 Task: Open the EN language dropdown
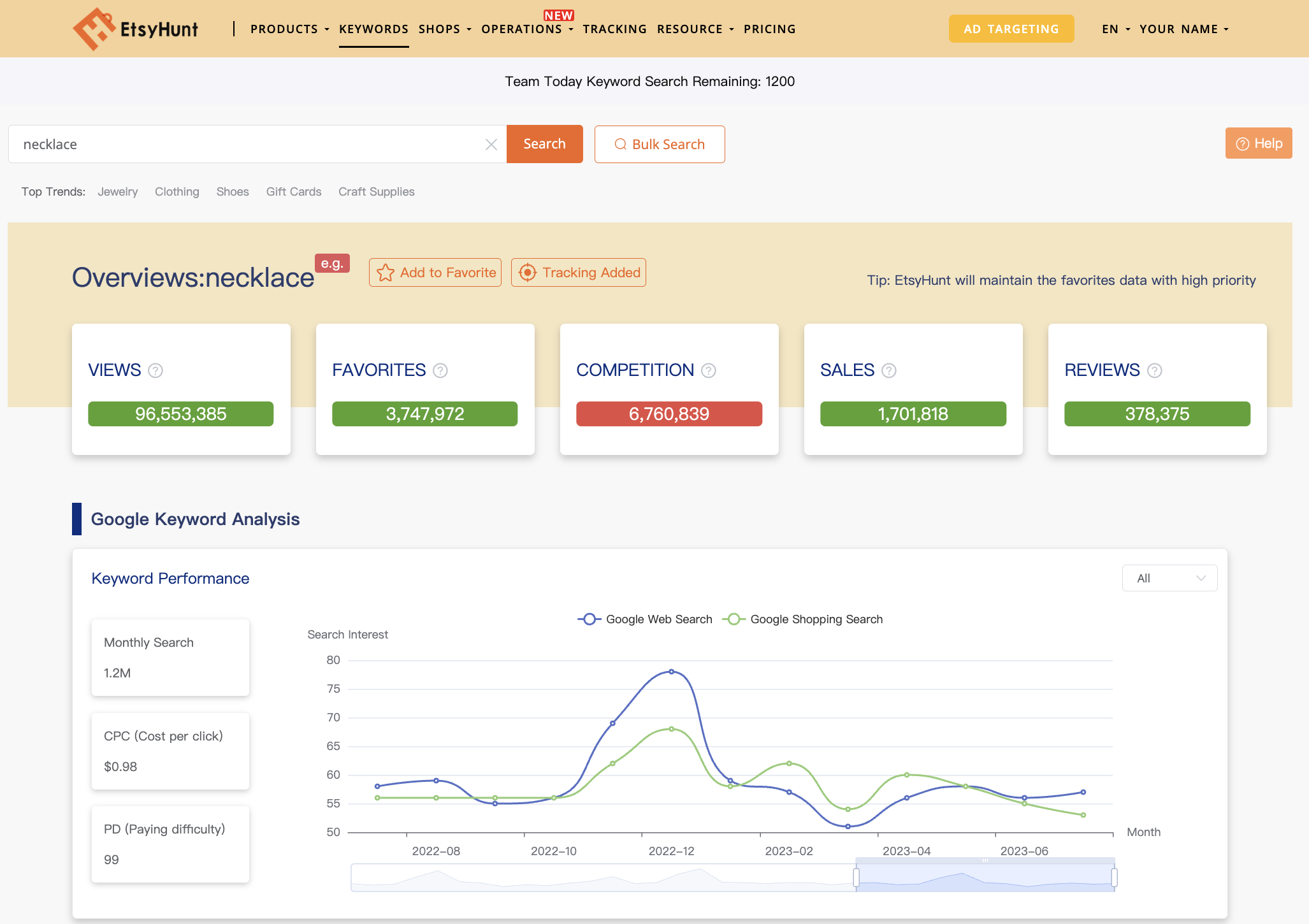pos(1115,29)
